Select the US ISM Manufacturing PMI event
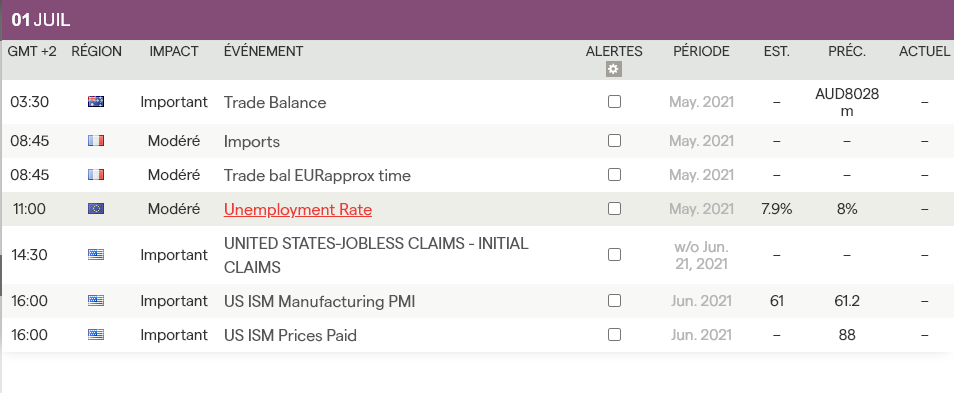The height and width of the screenshot is (398, 954). (319, 301)
